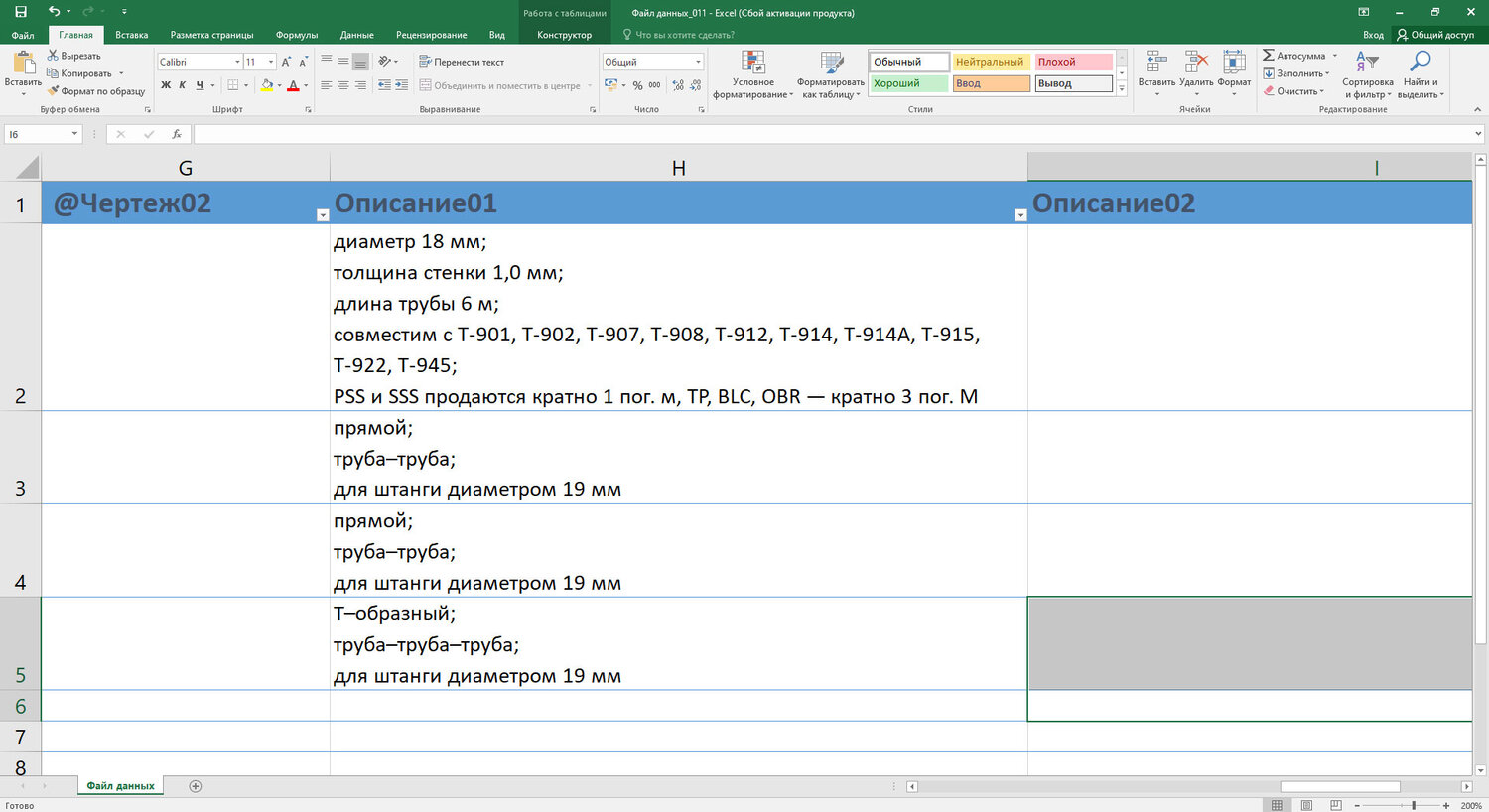
Task: Increase indent icon
Action: click(402, 85)
